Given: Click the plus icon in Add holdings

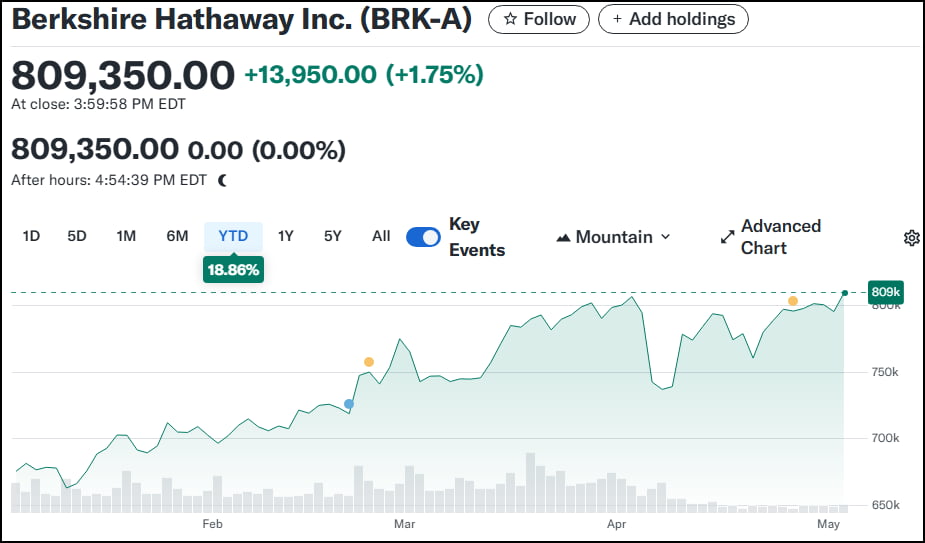Looking at the screenshot, I should pyautogui.click(x=617, y=19).
